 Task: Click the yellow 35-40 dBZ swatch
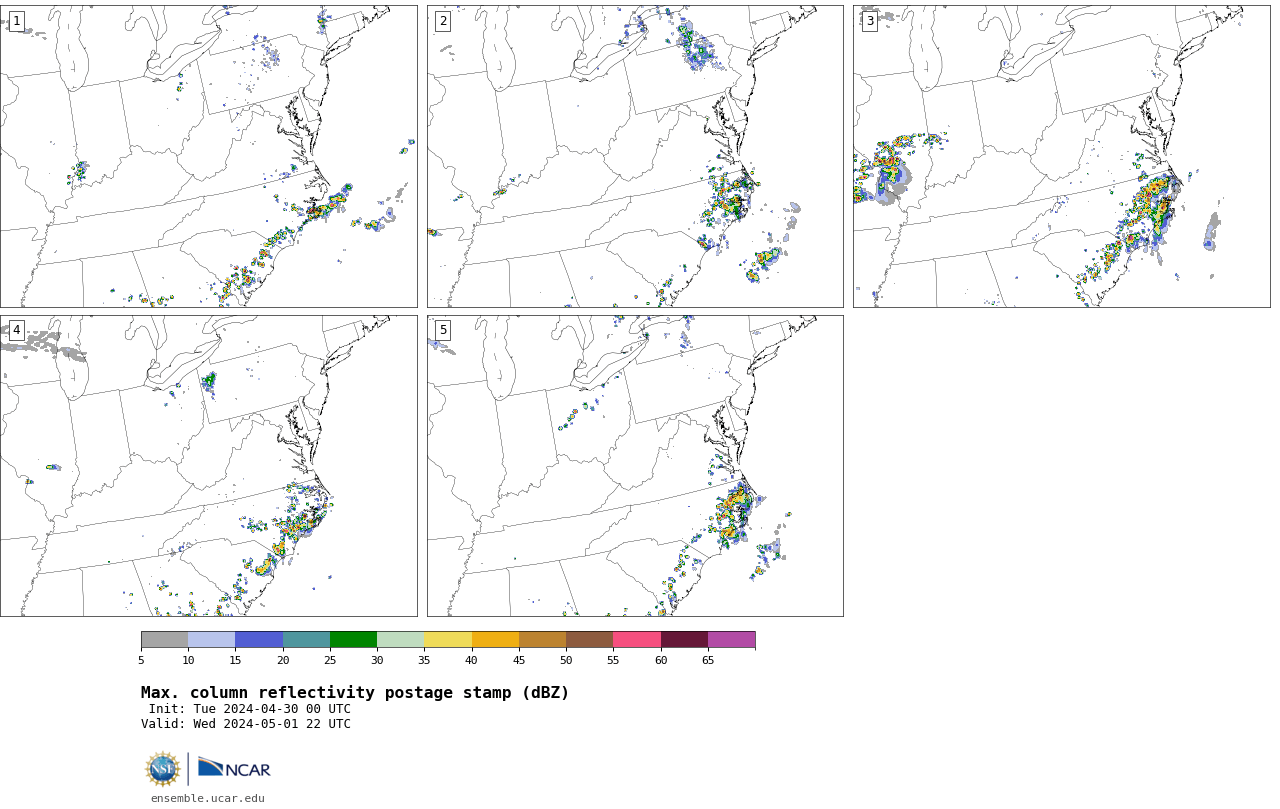(448, 640)
